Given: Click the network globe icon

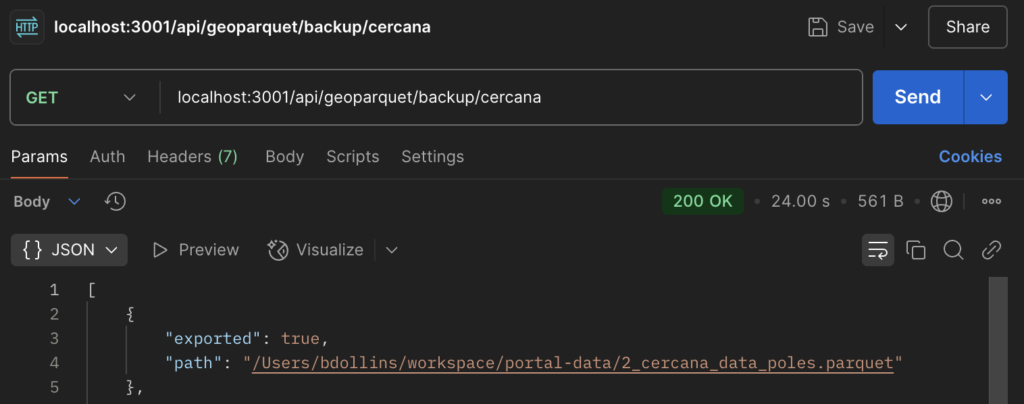Looking at the screenshot, I should tap(941, 202).
